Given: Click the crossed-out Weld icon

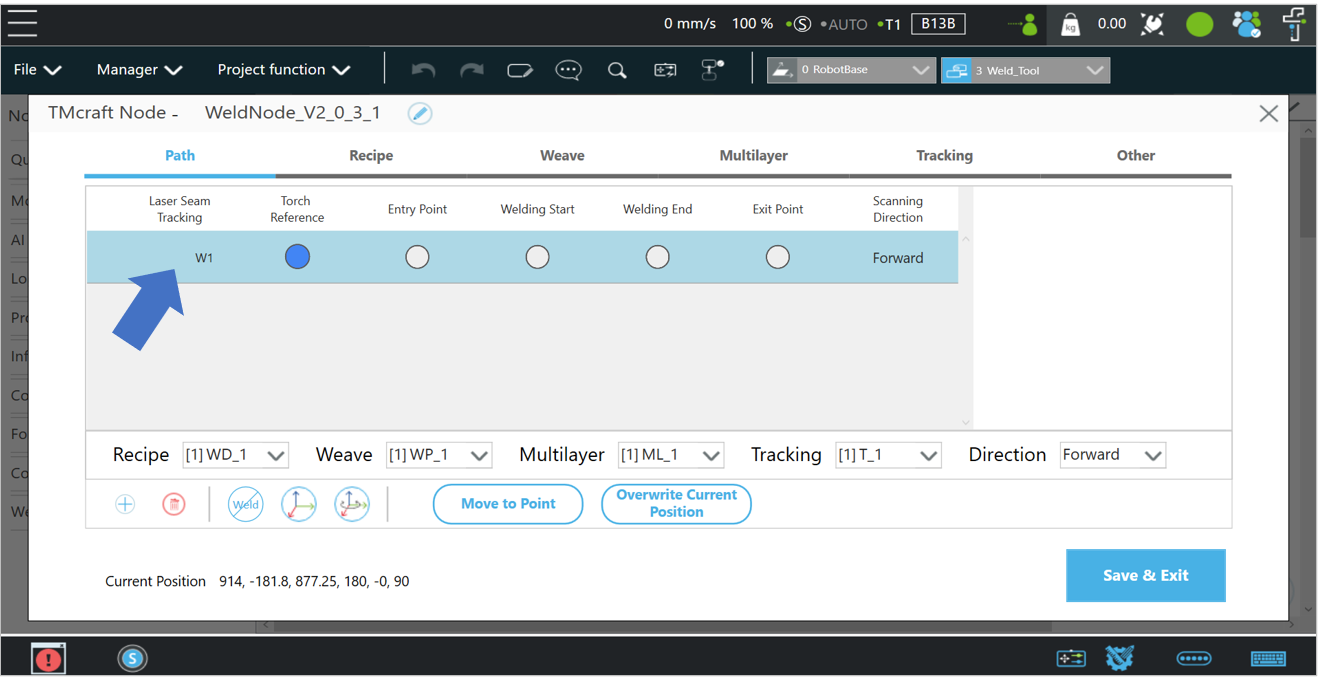Looking at the screenshot, I should point(245,504).
